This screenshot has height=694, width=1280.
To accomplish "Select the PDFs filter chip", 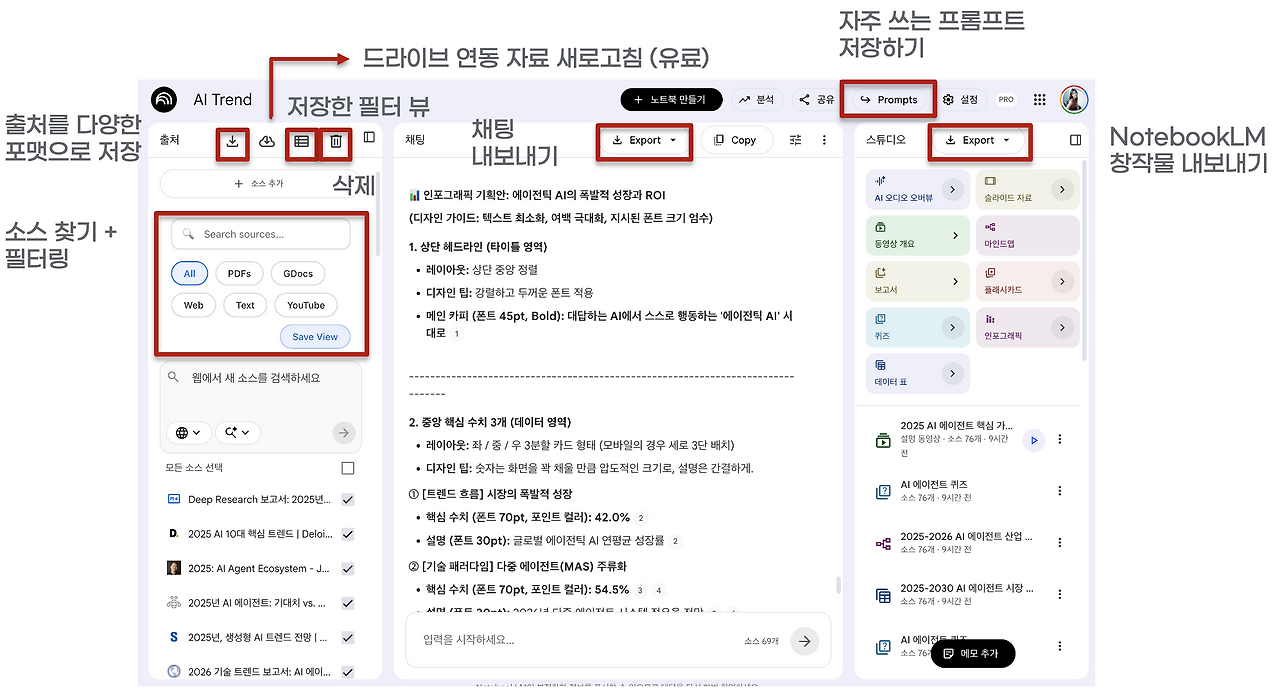I will coord(239,273).
